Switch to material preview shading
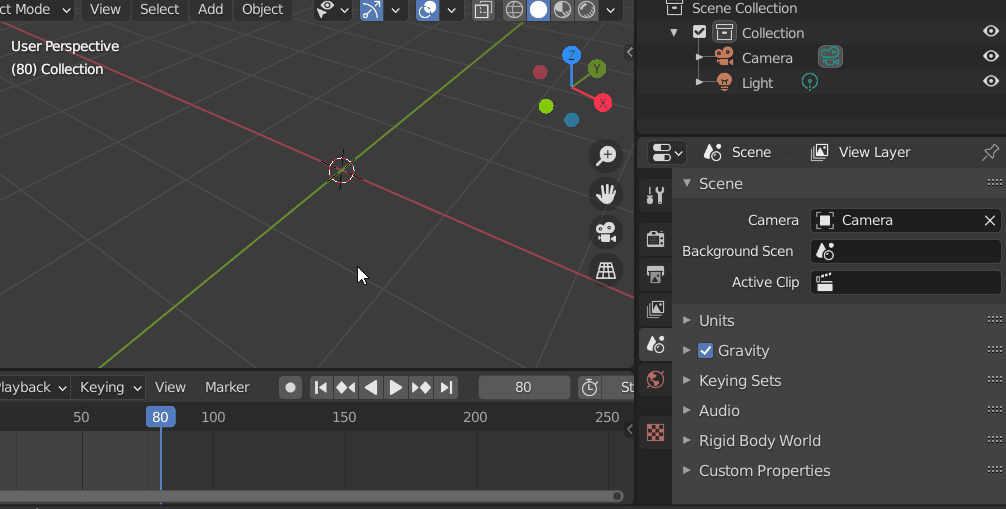The height and width of the screenshot is (509, 1006). click(x=563, y=10)
